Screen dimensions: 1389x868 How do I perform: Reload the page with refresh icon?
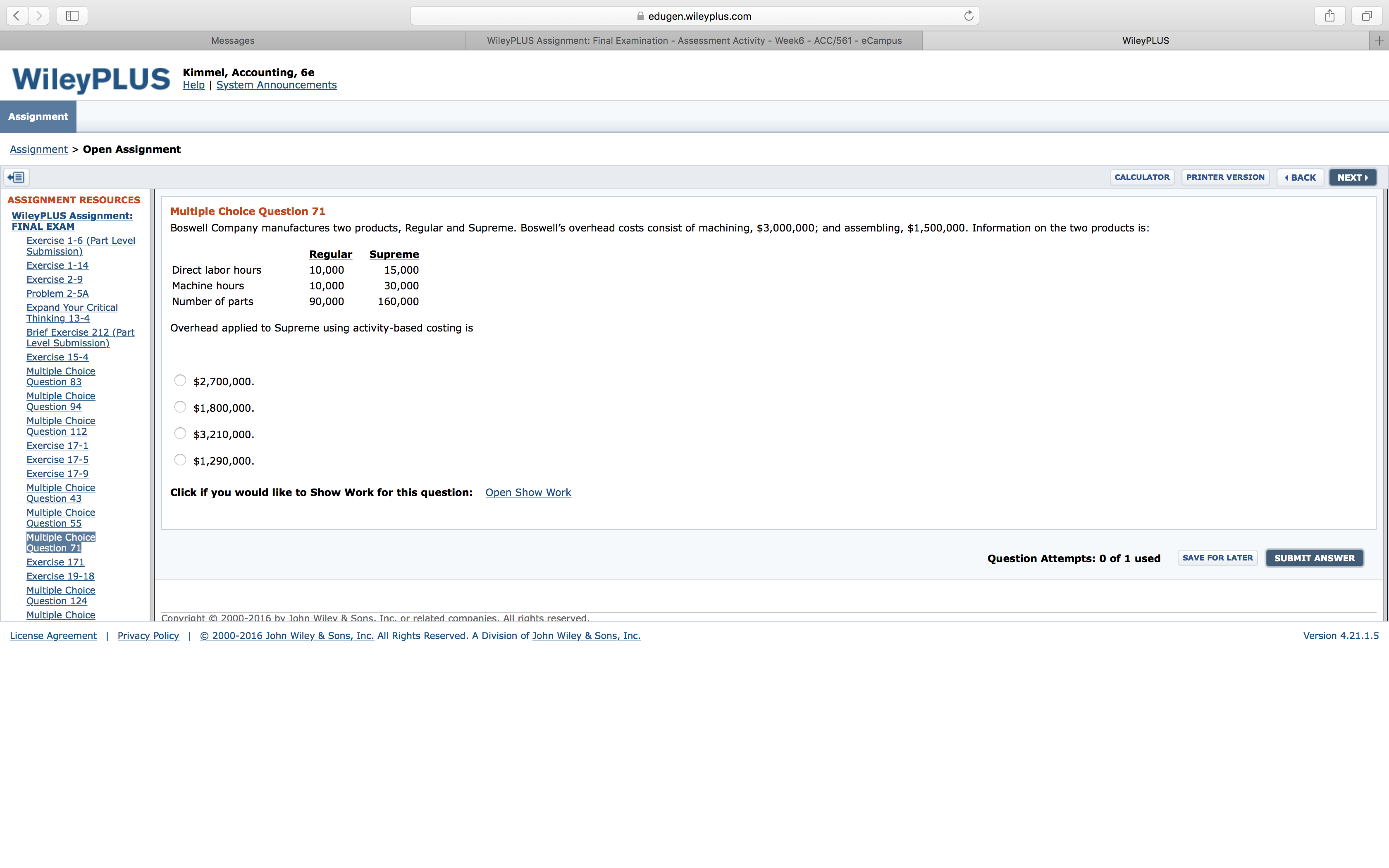(968, 16)
